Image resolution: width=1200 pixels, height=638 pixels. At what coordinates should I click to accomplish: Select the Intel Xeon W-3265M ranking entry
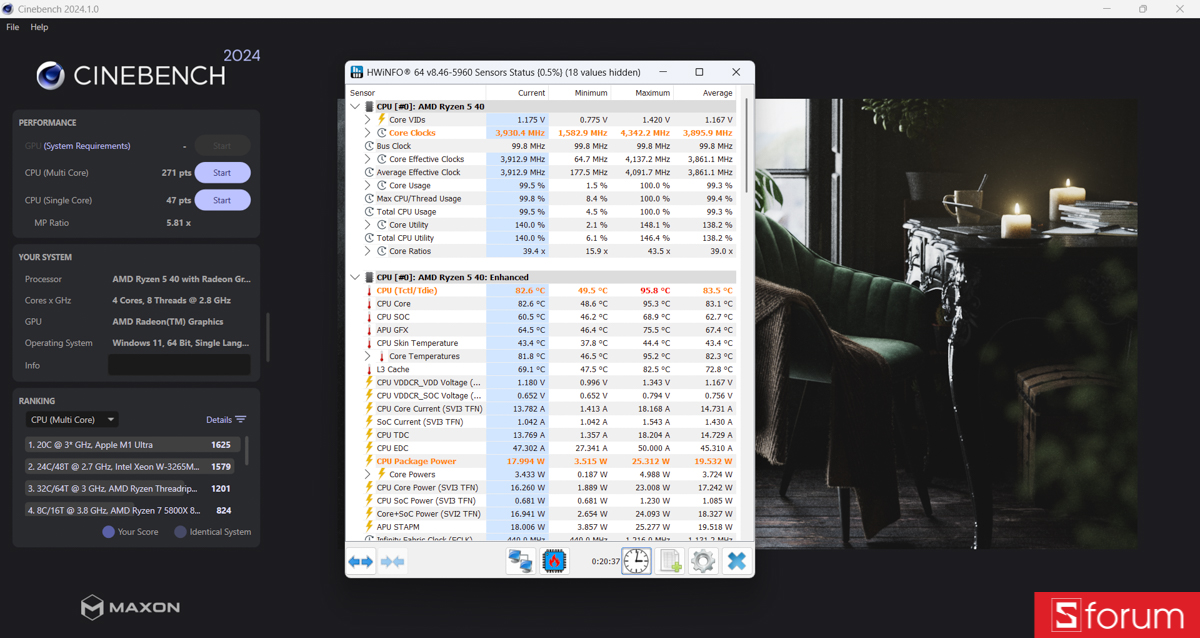[x=132, y=467]
